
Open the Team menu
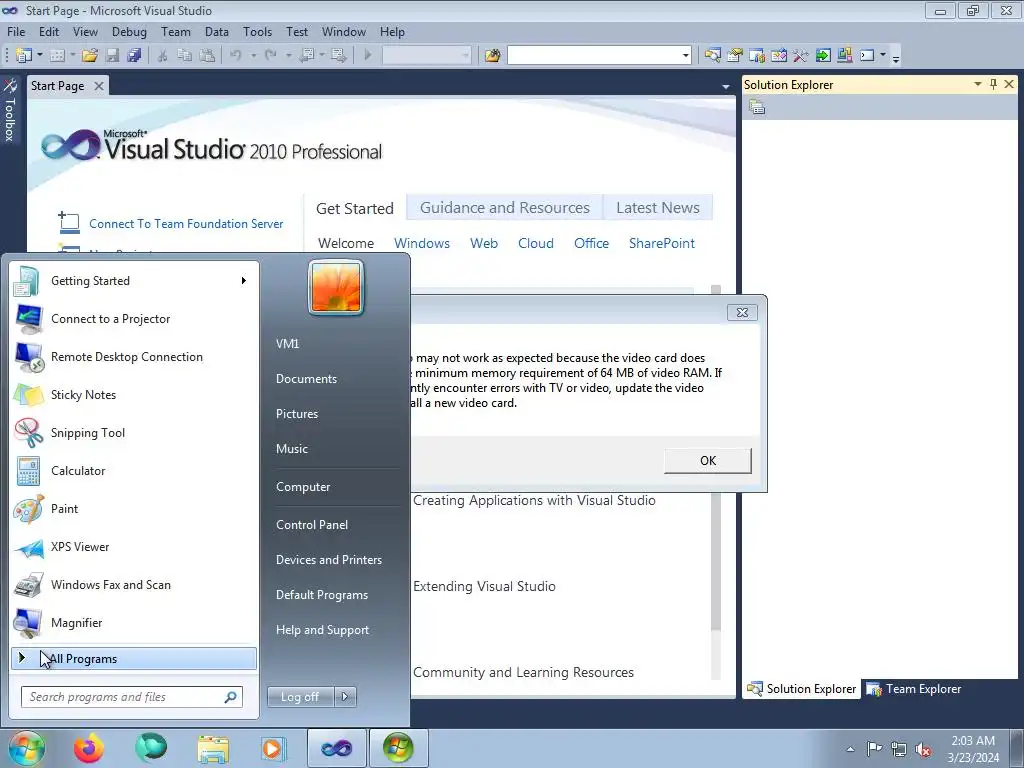[x=176, y=31]
